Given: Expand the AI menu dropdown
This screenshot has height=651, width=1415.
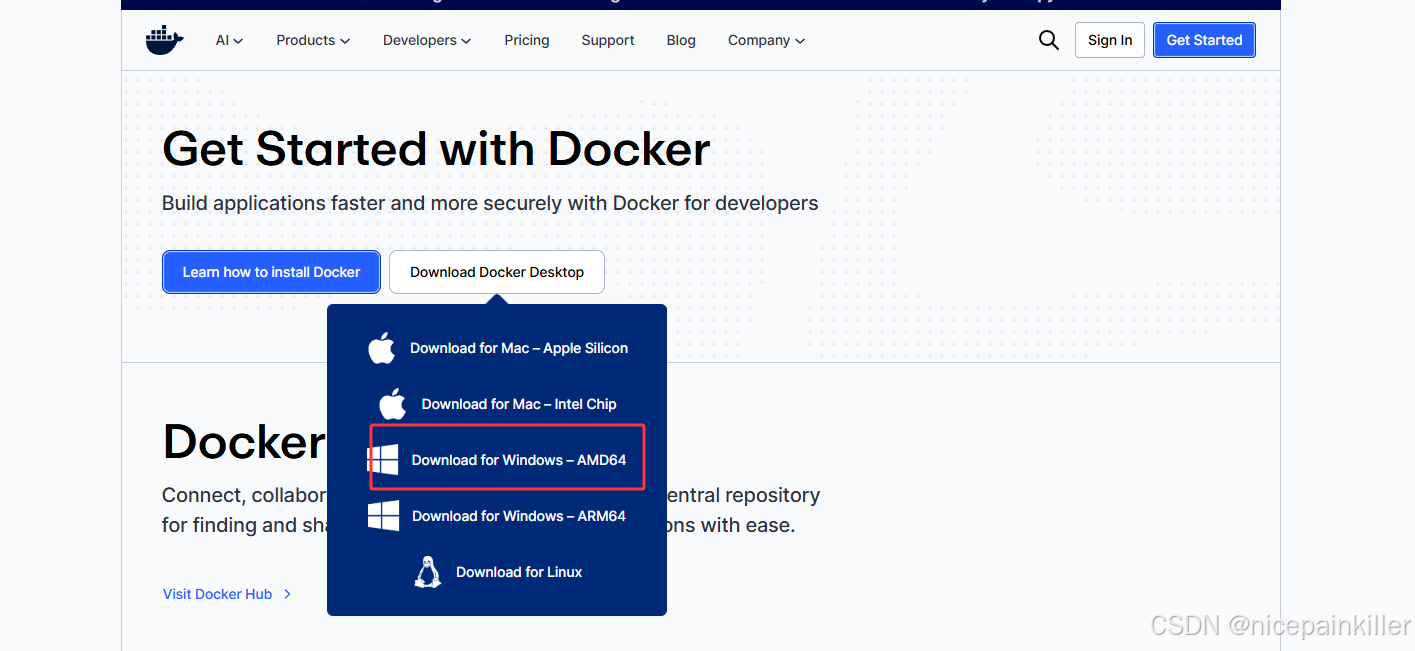Looking at the screenshot, I should click(x=229, y=40).
